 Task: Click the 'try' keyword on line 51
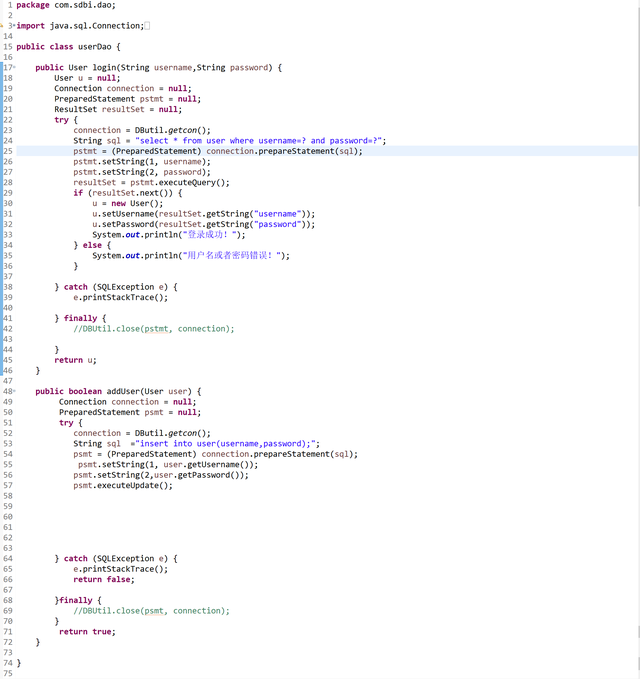[x=66, y=423]
